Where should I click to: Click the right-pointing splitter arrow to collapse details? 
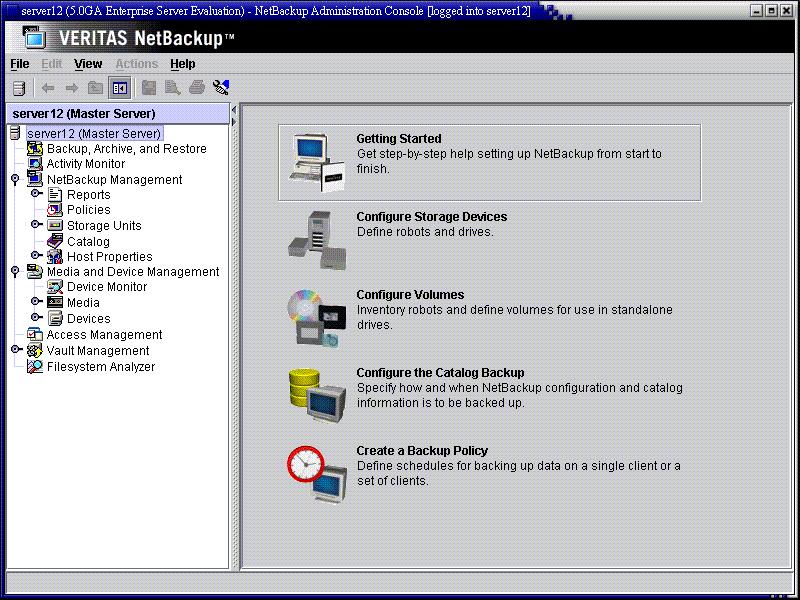click(234, 122)
